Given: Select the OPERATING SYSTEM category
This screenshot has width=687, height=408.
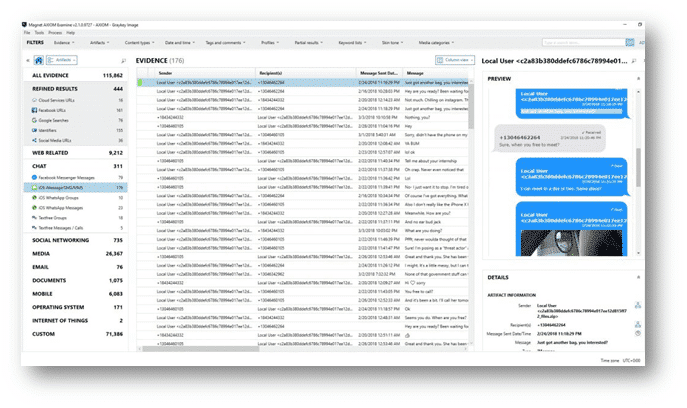Looking at the screenshot, I should click(76, 307).
